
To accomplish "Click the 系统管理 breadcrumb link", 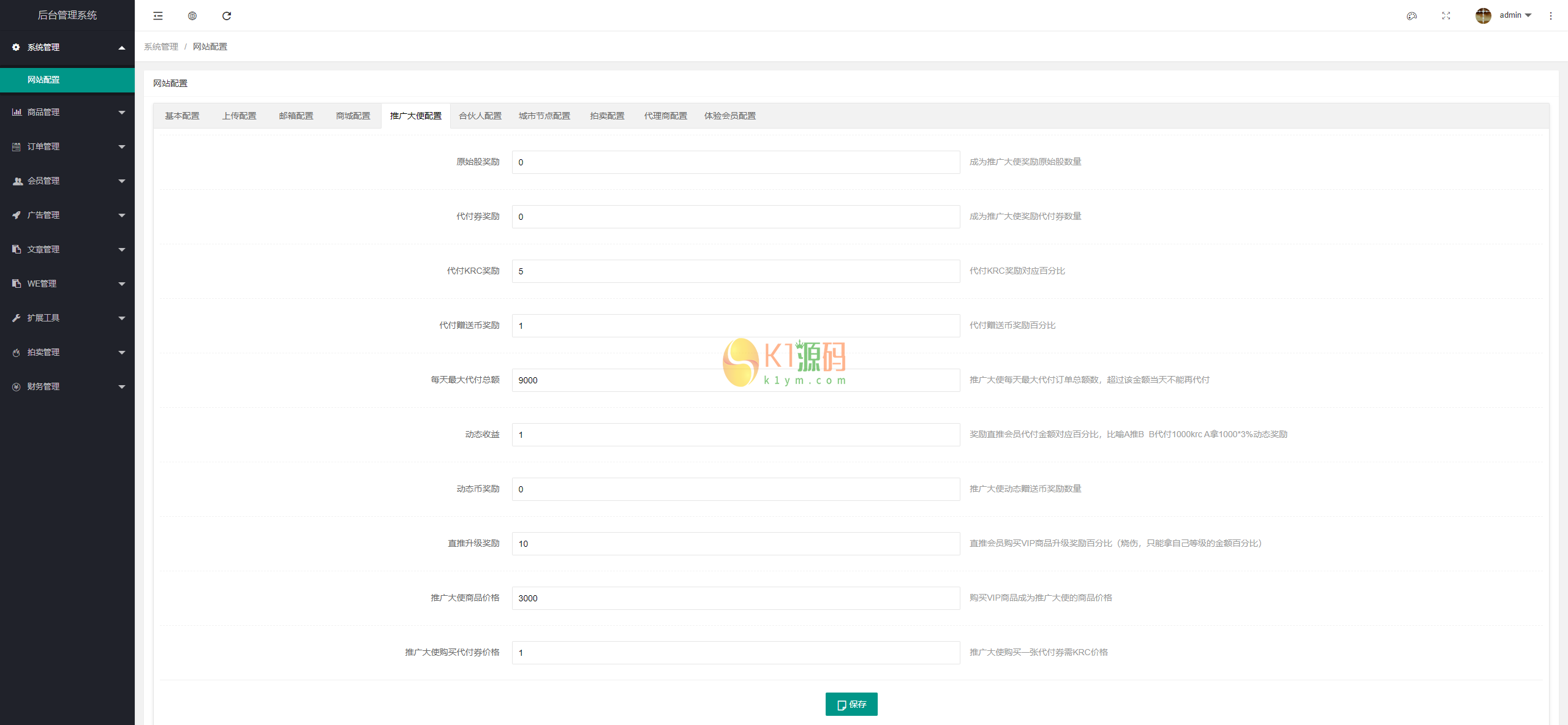I will (x=161, y=47).
